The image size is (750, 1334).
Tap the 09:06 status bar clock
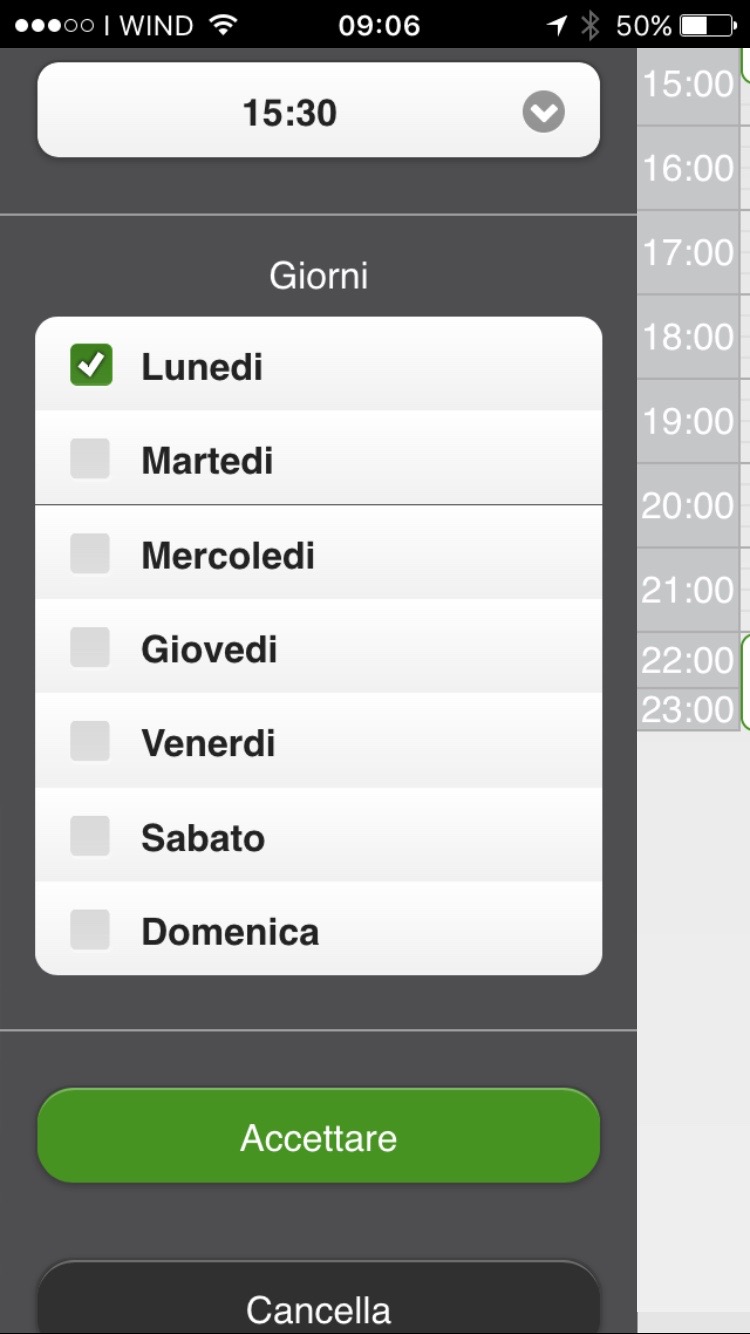[x=378, y=25]
